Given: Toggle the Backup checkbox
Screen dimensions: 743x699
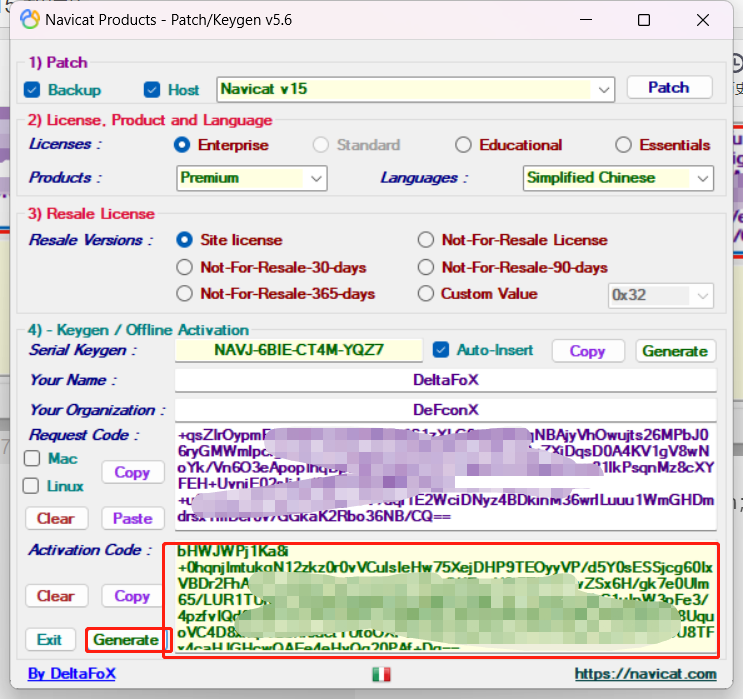Looking at the screenshot, I should click(x=32, y=90).
